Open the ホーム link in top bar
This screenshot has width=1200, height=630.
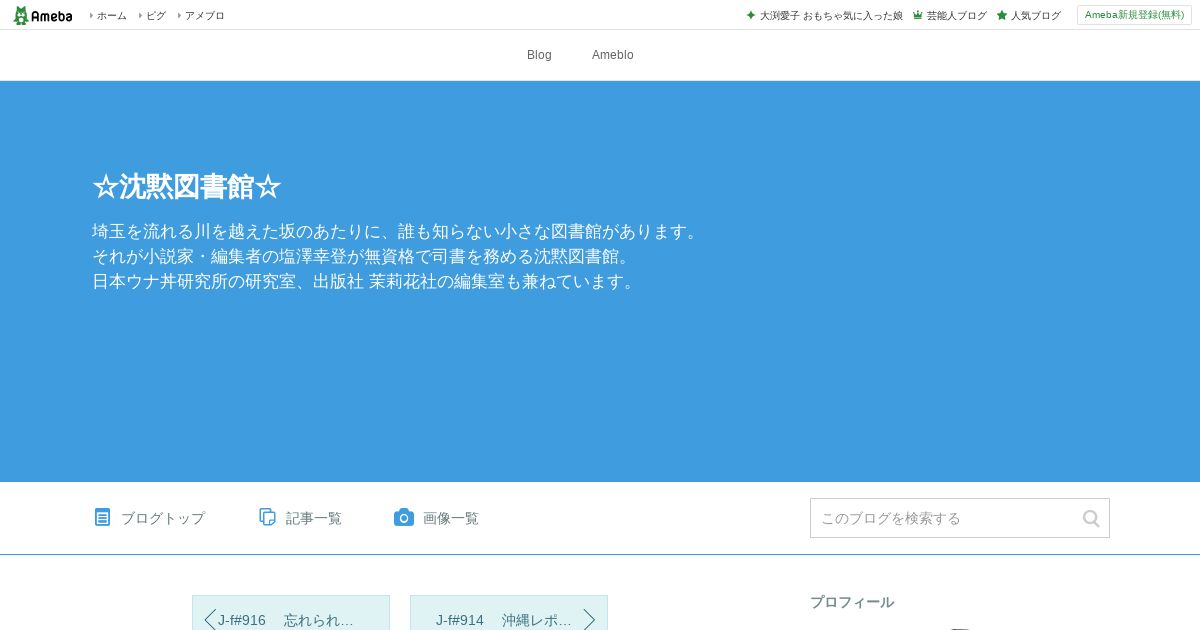(111, 15)
